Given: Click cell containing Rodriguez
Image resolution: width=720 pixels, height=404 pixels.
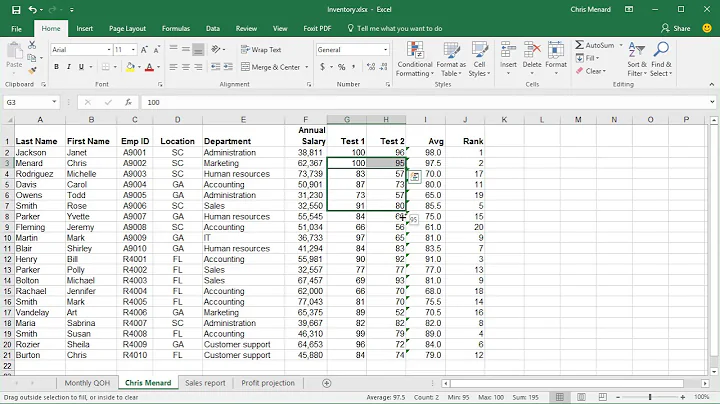Looking at the screenshot, I should click(40, 174).
